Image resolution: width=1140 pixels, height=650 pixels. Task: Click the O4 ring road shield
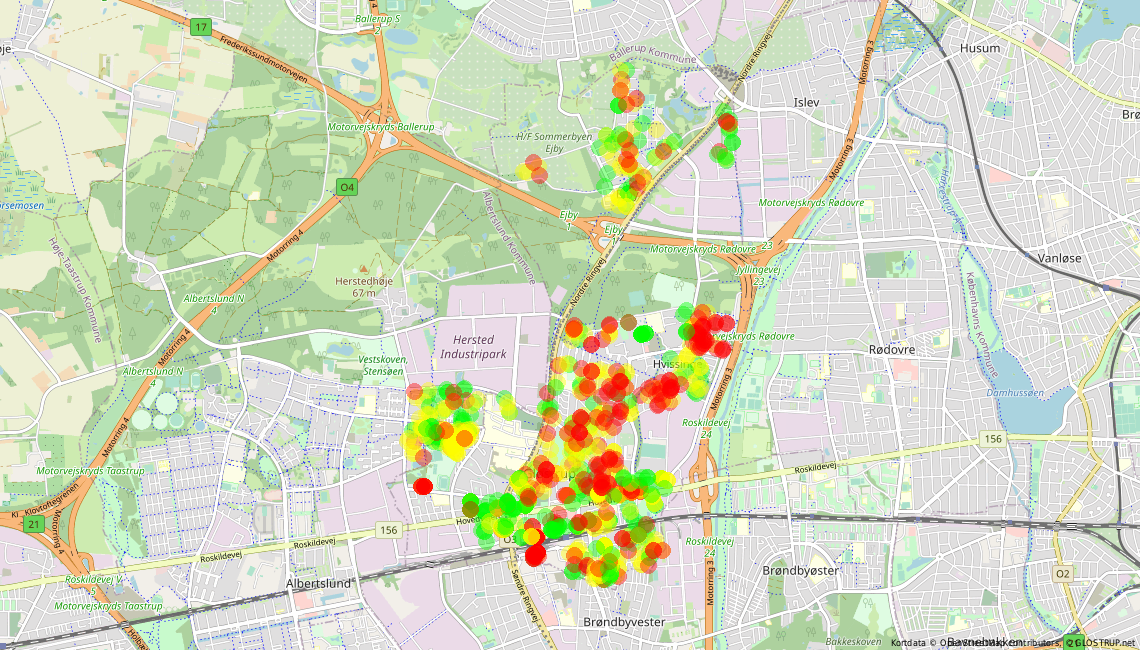point(348,188)
